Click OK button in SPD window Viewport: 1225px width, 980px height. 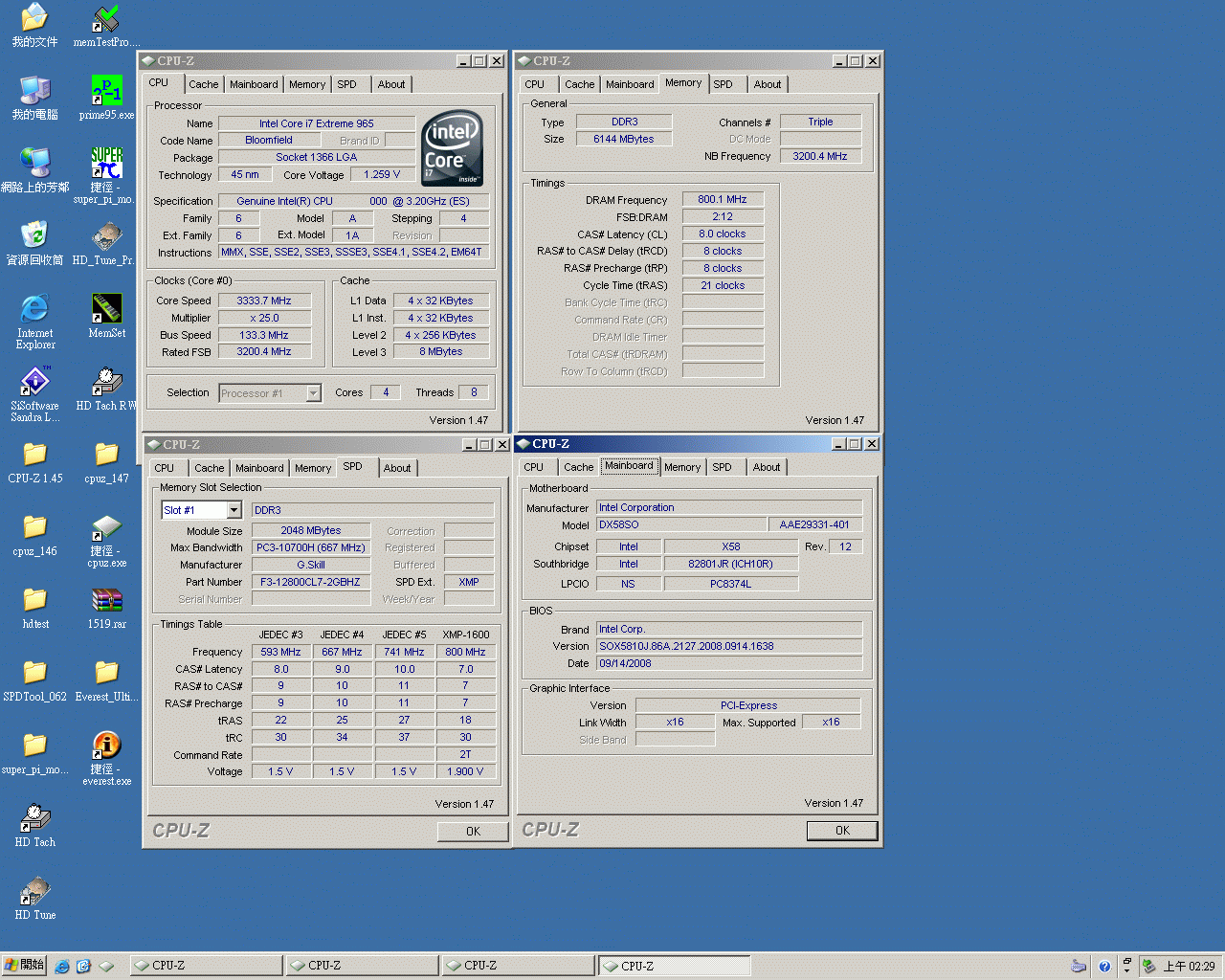(x=473, y=832)
